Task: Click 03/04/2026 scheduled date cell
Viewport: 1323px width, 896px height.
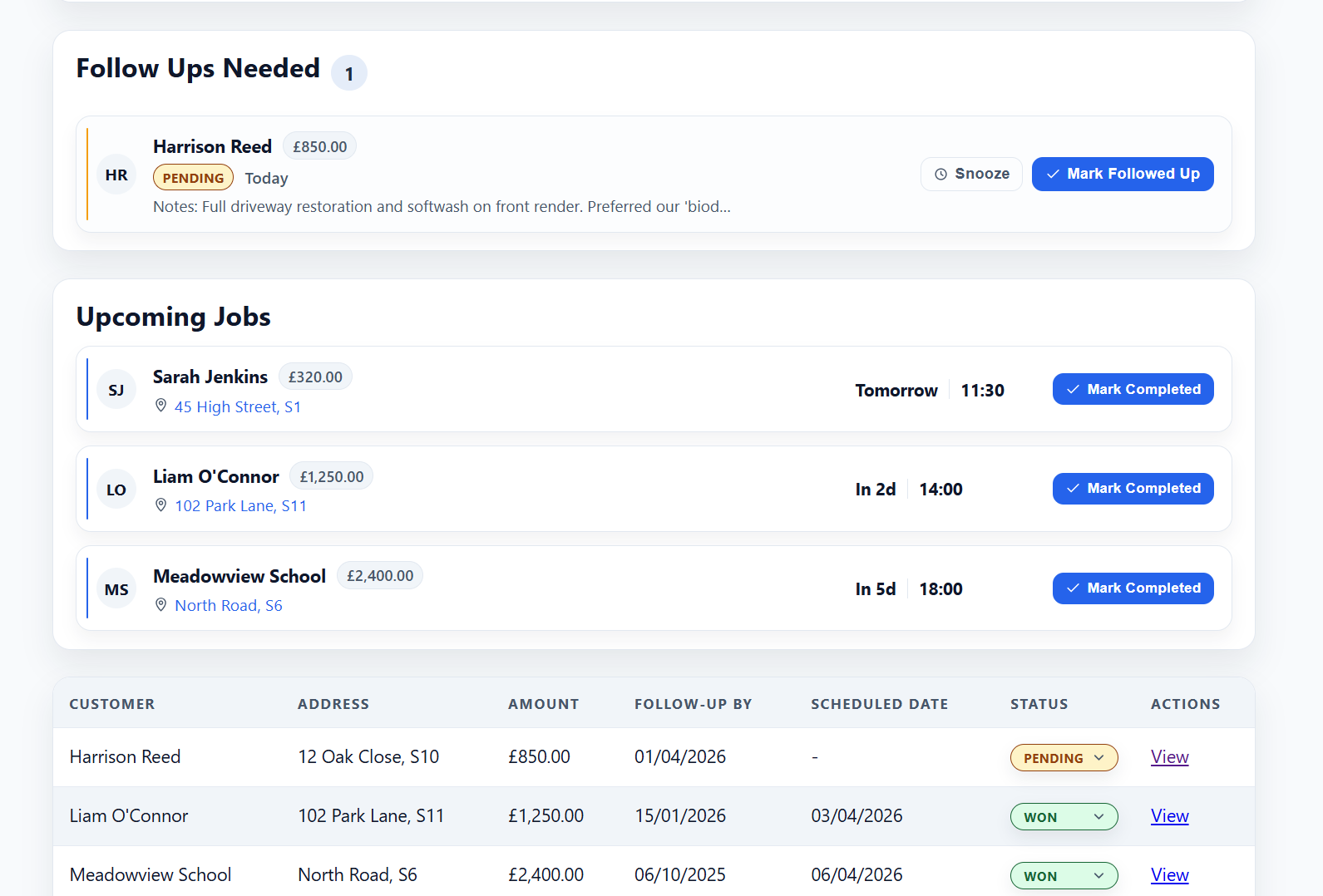Action: coord(856,816)
